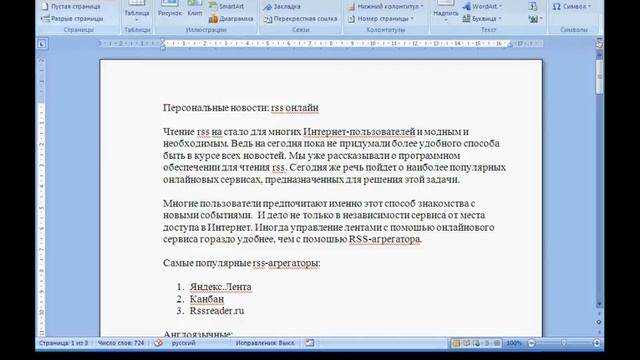Click the list item Яндекс.Лента

(x=220, y=287)
